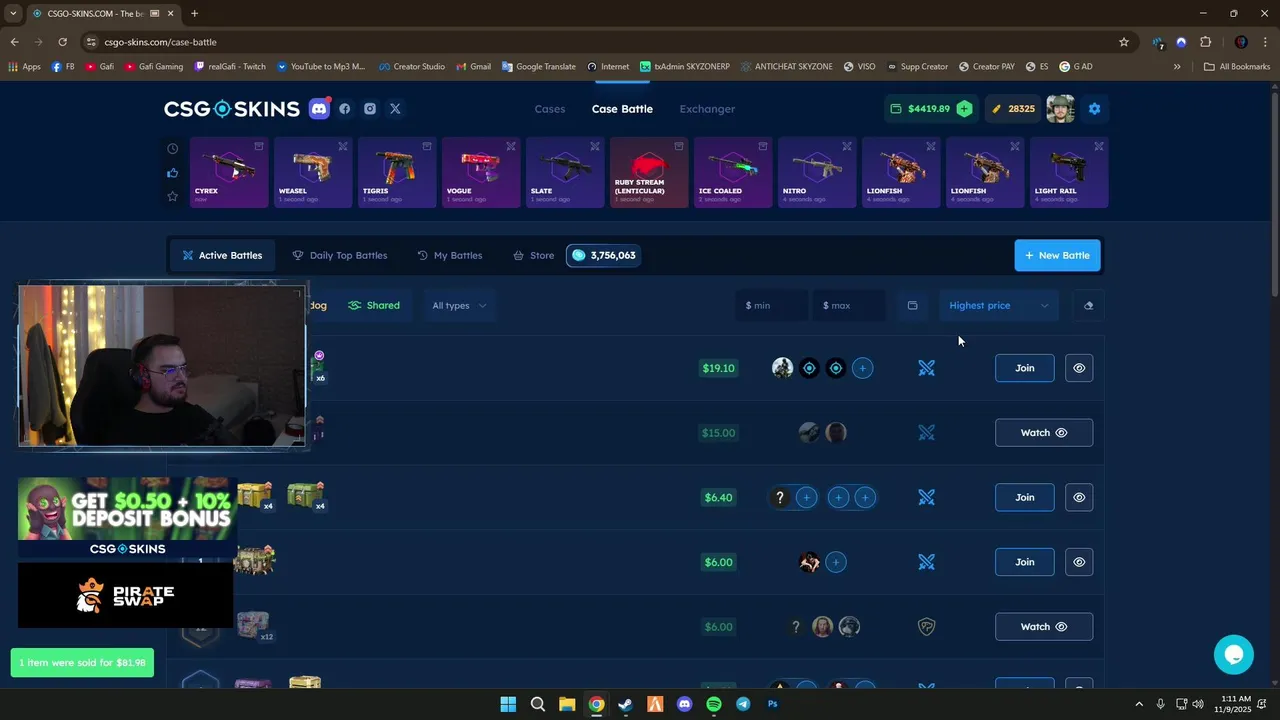Watch the $6.00 battle

[1043, 627]
